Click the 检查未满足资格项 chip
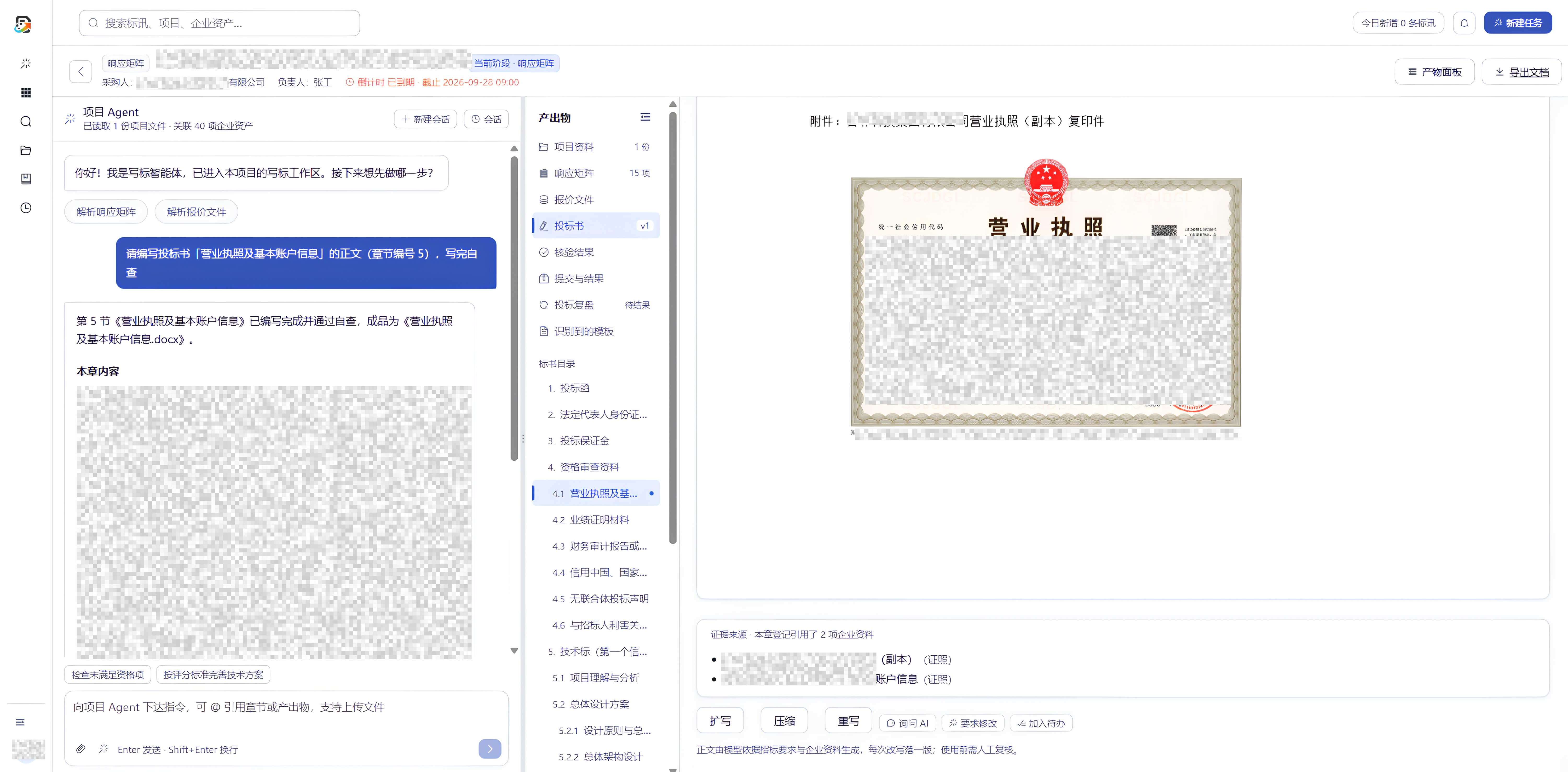 [x=108, y=674]
